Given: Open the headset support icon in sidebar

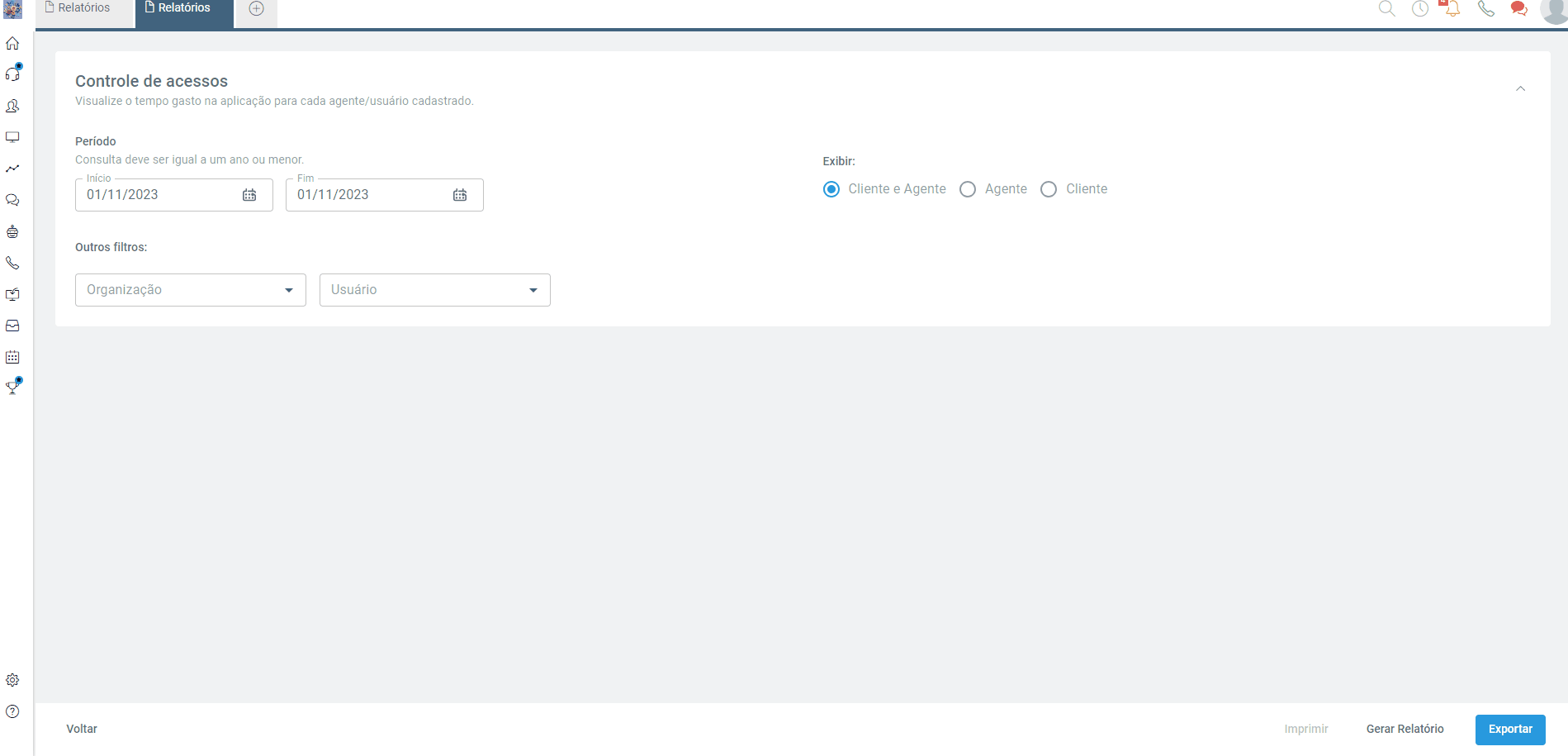Looking at the screenshot, I should pos(12,74).
